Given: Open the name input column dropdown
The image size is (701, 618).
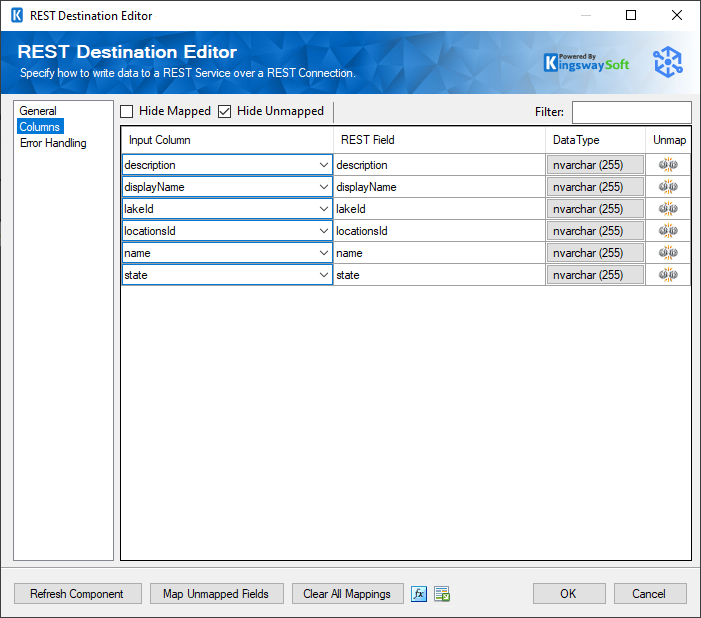Looking at the screenshot, I should coord(324,253).
